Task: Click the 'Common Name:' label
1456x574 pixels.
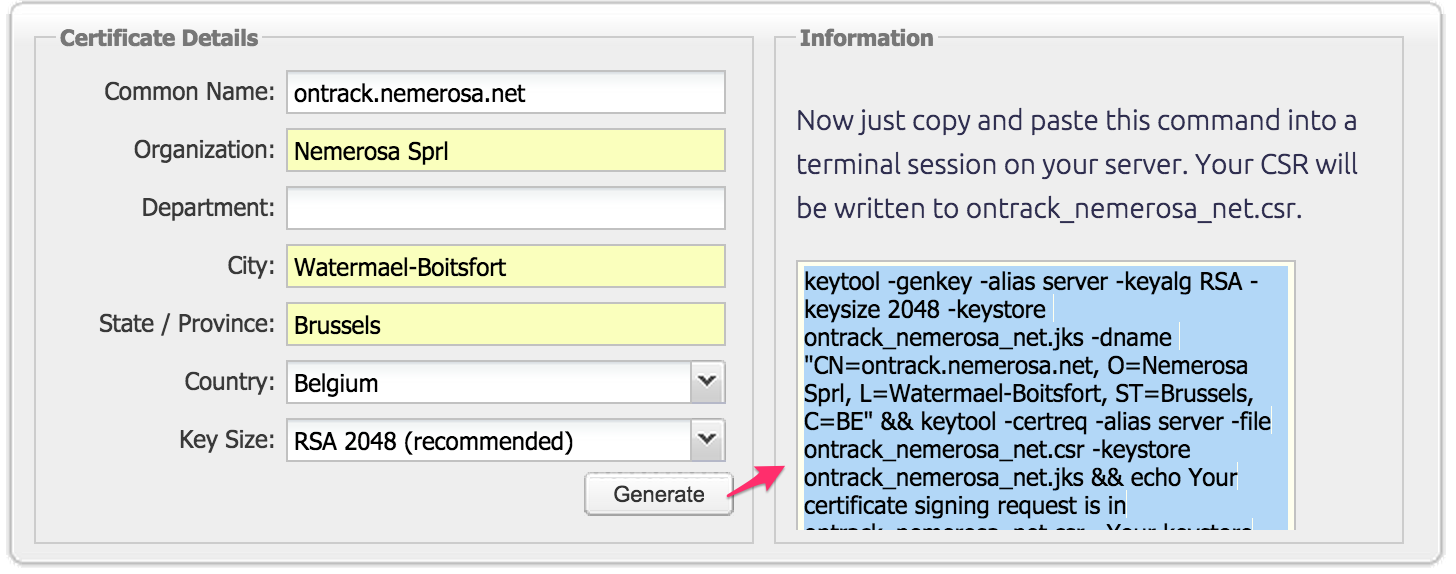Action: tap(189, 92)
